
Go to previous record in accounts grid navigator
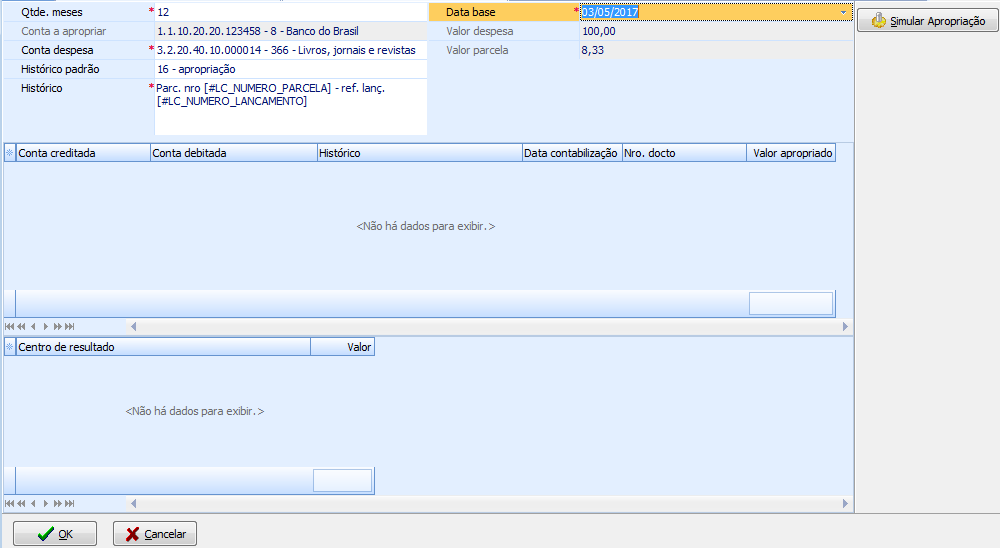coord(33,327)
